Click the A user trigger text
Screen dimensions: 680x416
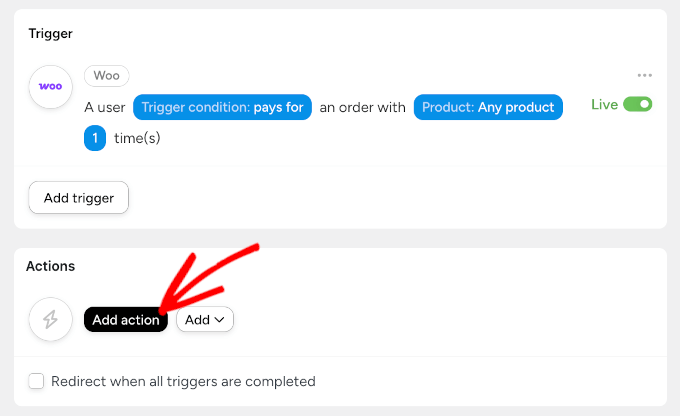(x=105, y=107)
